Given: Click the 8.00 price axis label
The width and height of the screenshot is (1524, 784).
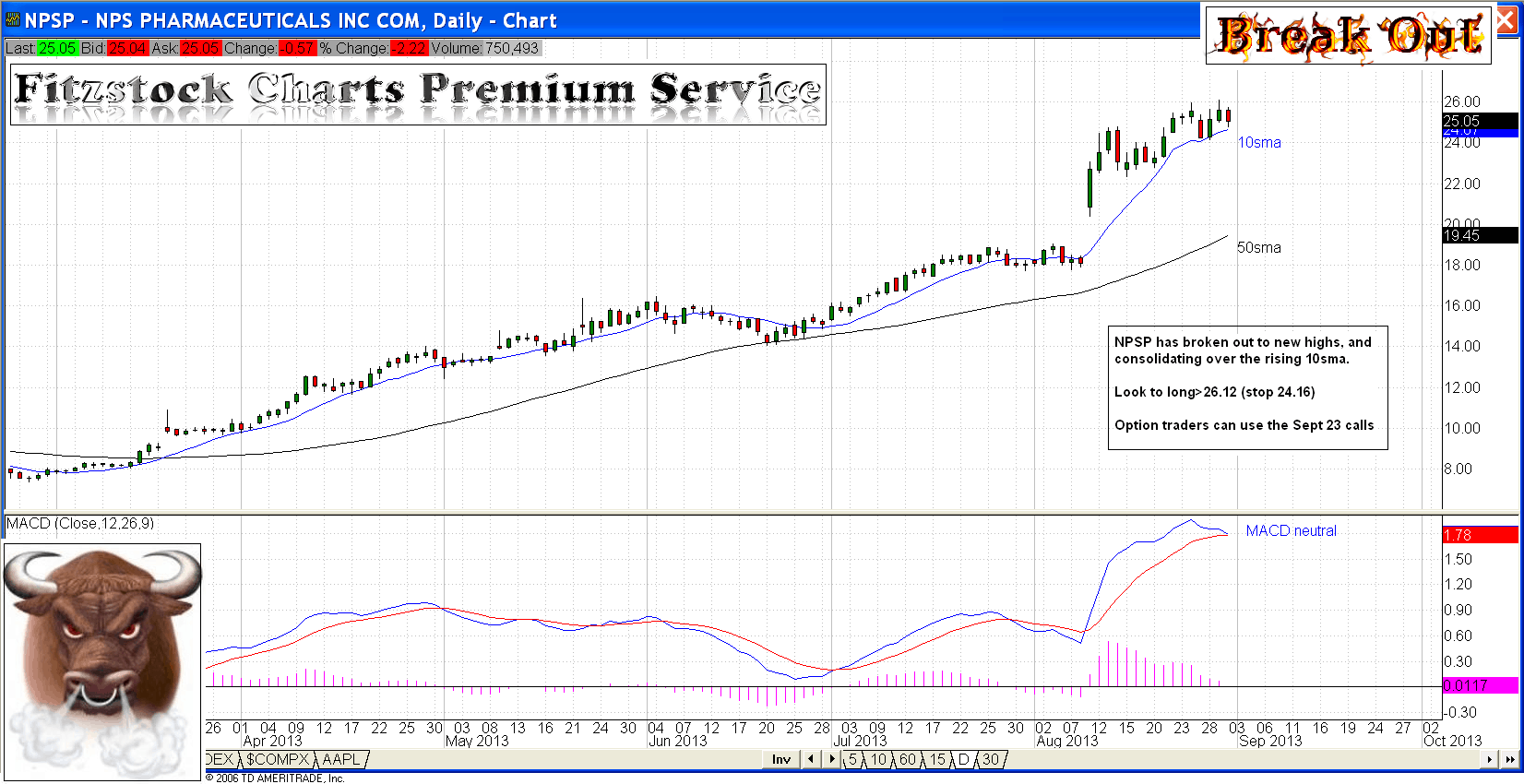Looking at the screenshot, I should [x=1459, y=469].
